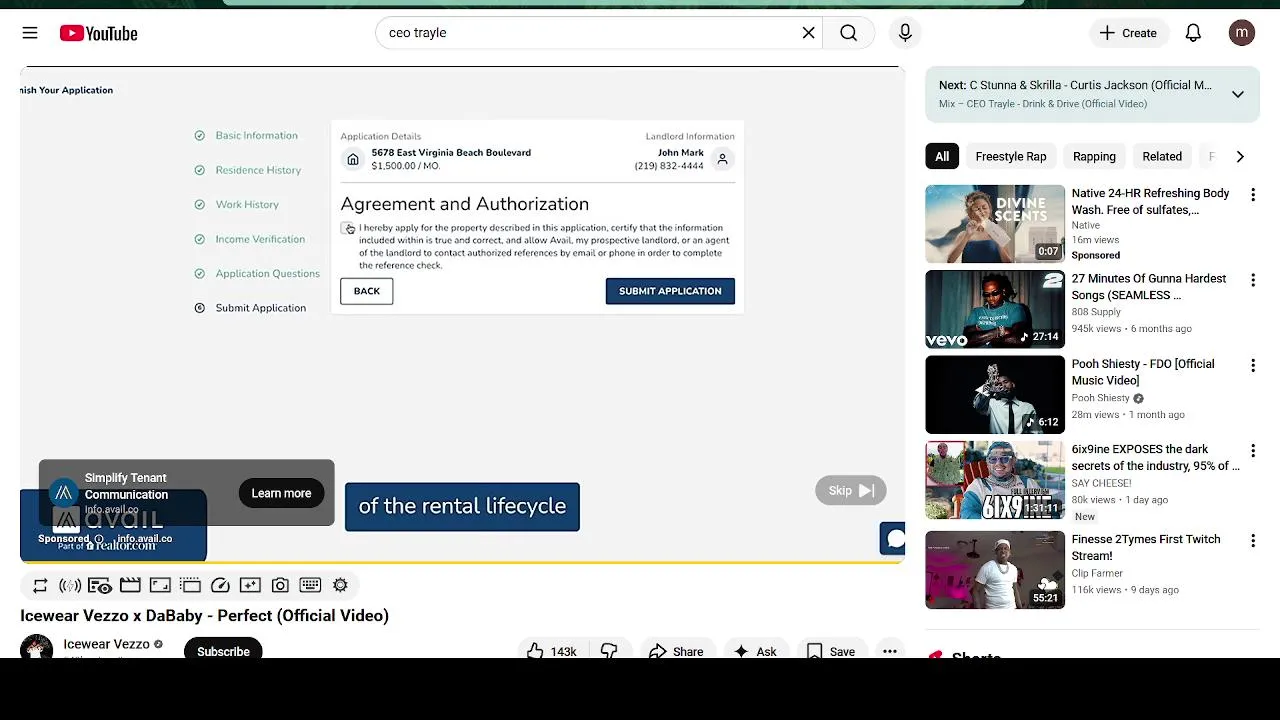
Task: Open options for 'Finesse 2Tymes First Twitch Stream'
Action: (x=1252, y=541)
